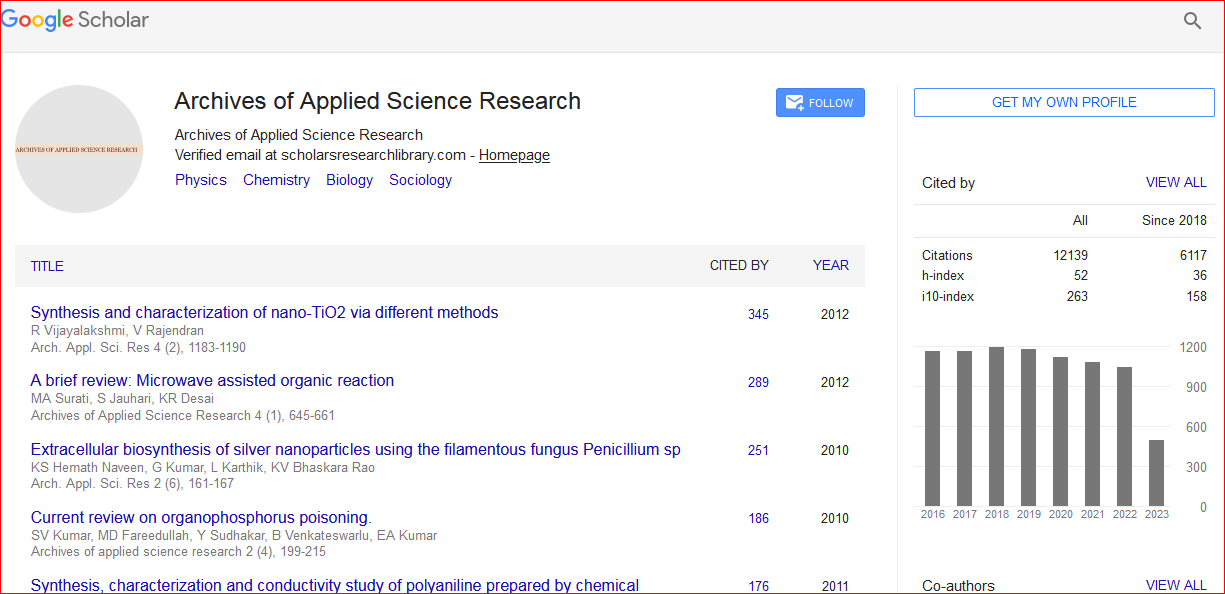The width and height of the screenshot is (1225, 594).
Task: View the 345 citations count link
Action: (x=758, y=314)
